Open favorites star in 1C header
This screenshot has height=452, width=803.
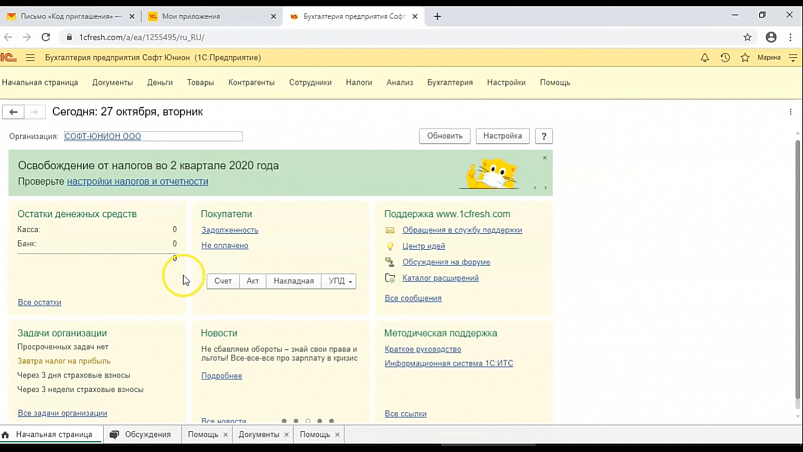click(745, 58)
